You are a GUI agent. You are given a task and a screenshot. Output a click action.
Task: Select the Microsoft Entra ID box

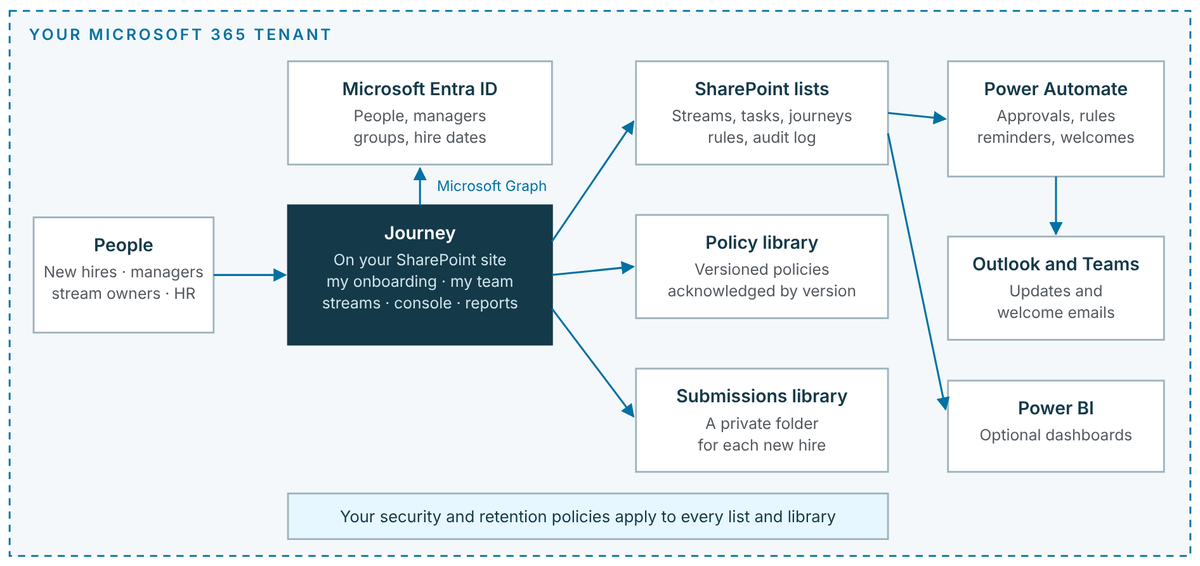pos(420,112)
